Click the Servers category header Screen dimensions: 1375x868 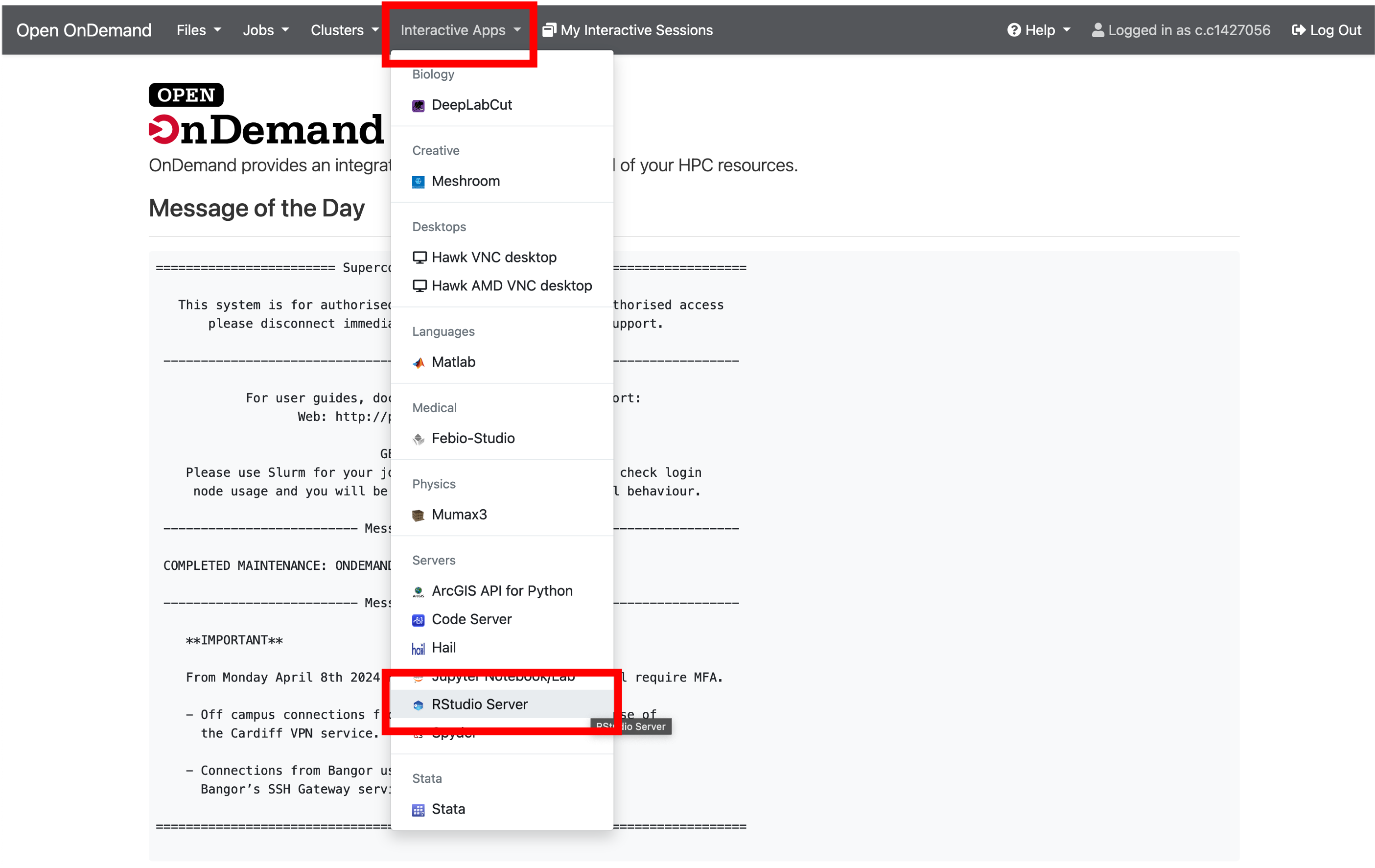click(x=434, y=560)
